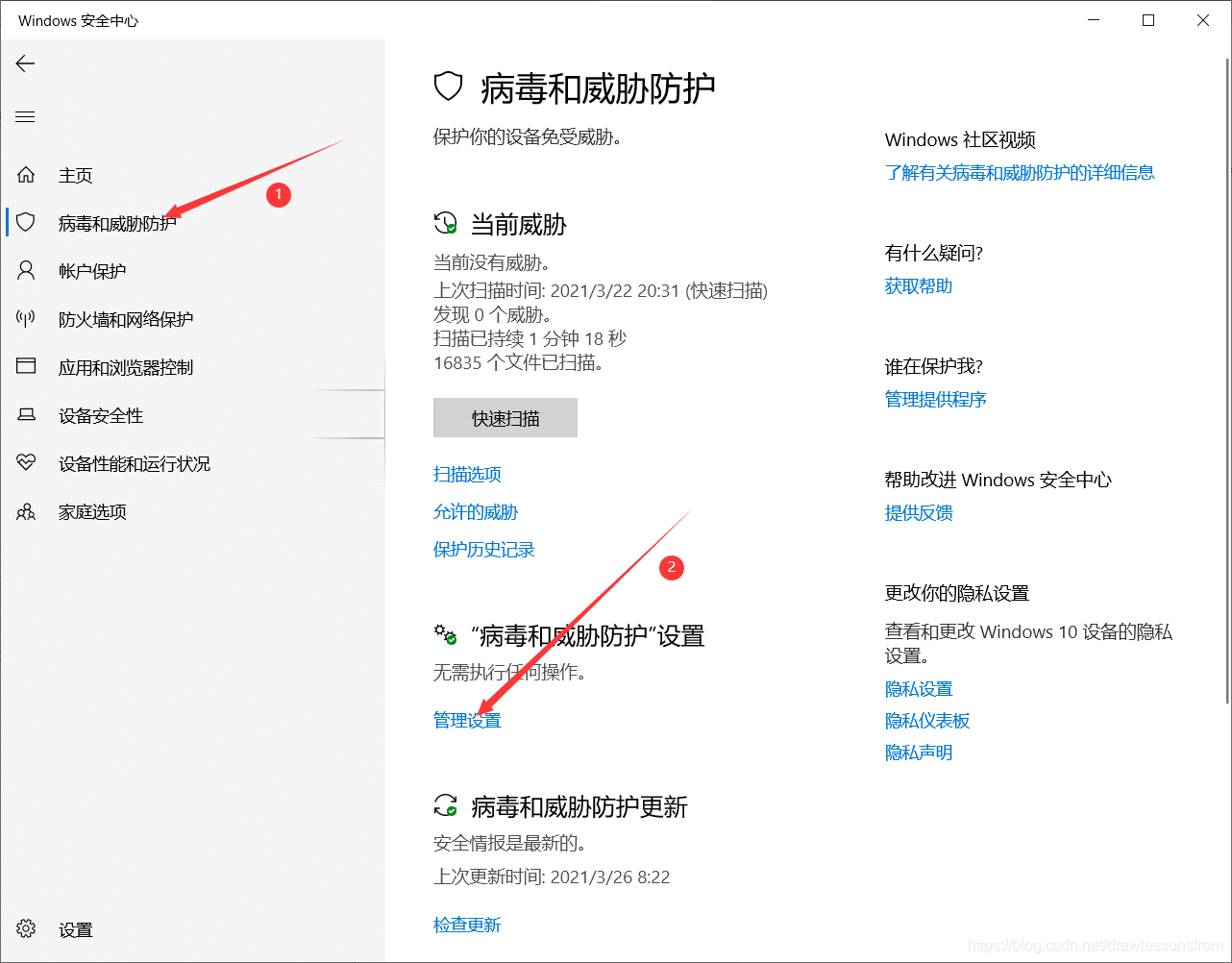Open the 扫描选项 link
The image size is (1232, 963).
coord(467,474)
